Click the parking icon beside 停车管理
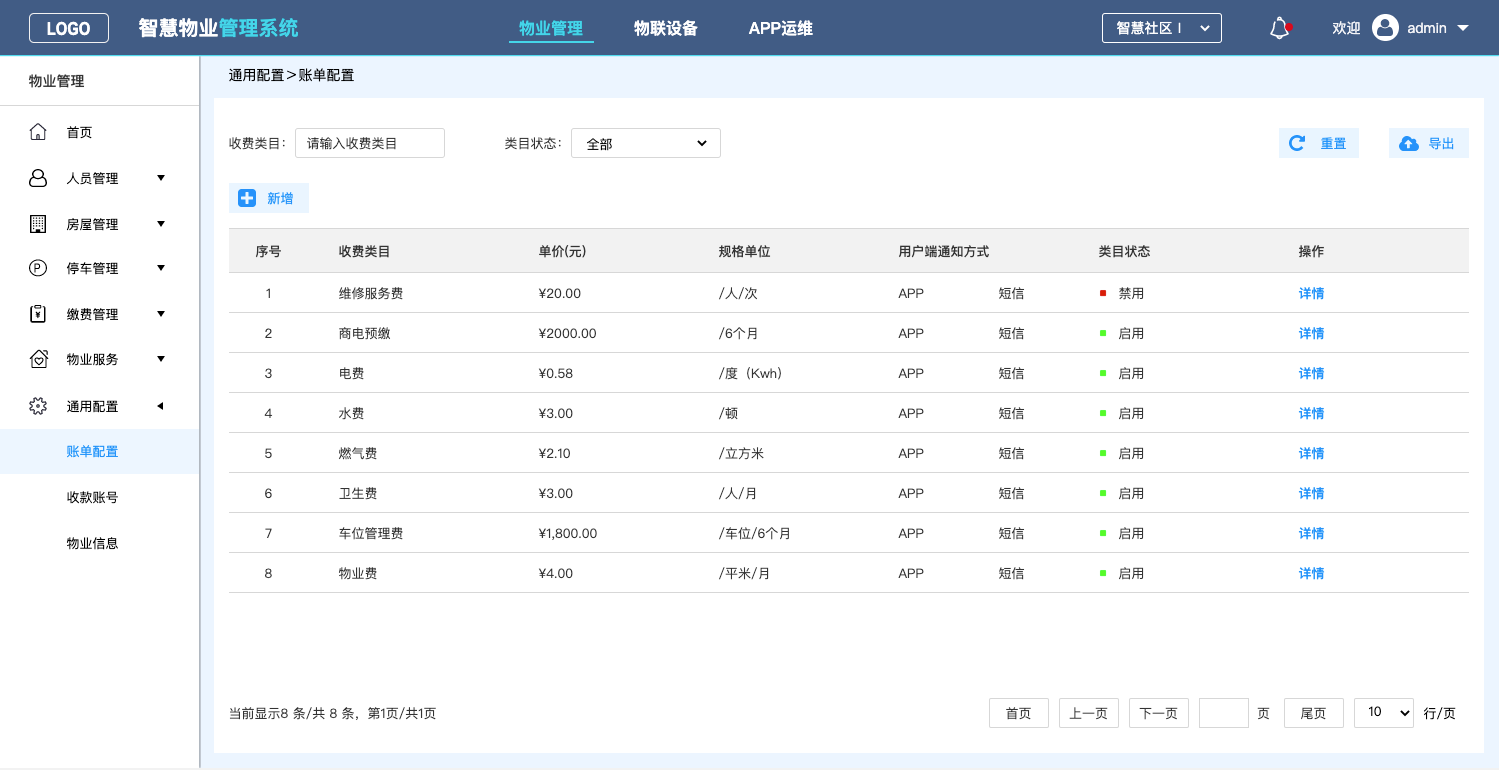 point(38,268)
